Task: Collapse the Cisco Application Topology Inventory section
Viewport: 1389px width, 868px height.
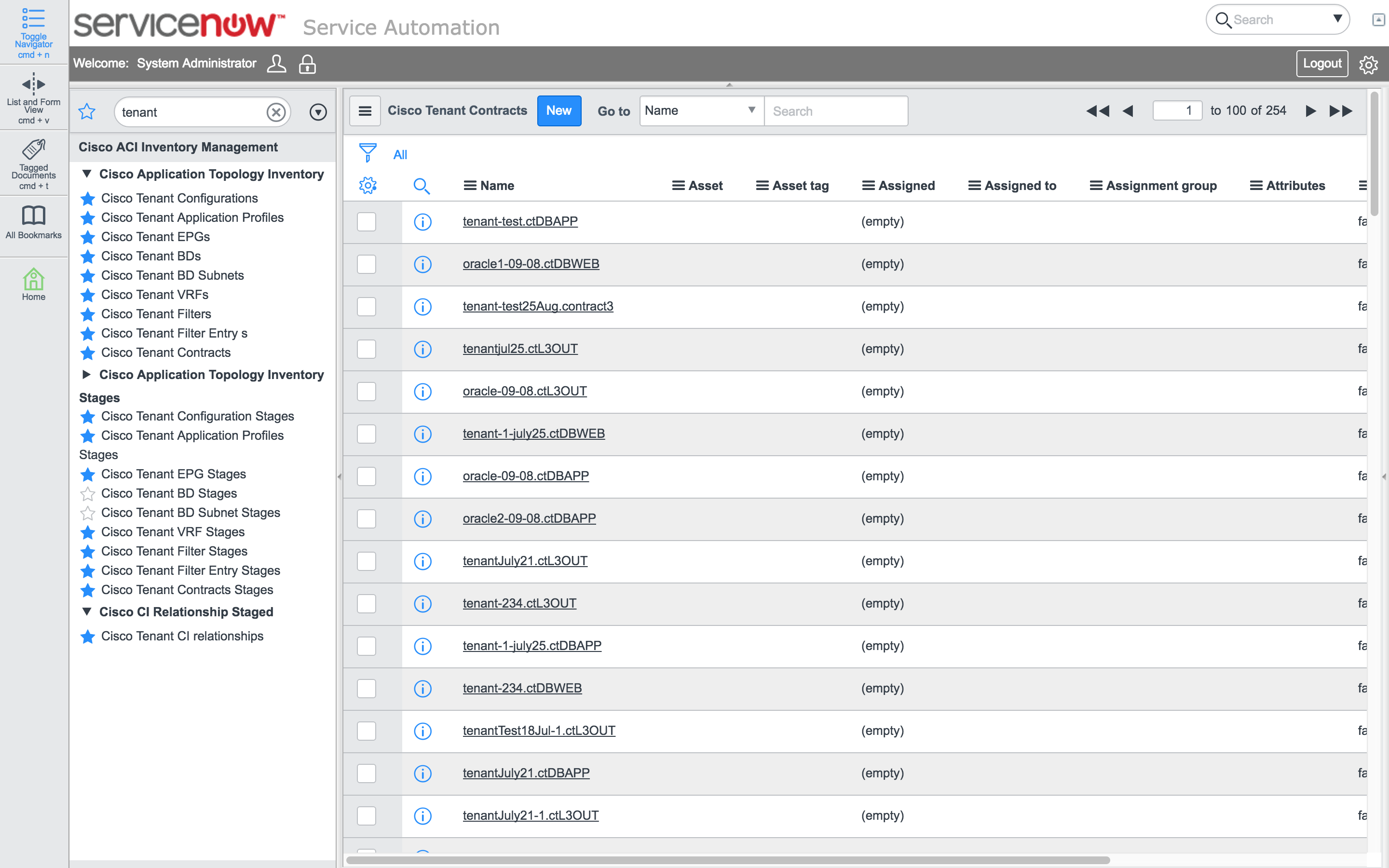Action: pyautogui.click(x=87, y=174)
